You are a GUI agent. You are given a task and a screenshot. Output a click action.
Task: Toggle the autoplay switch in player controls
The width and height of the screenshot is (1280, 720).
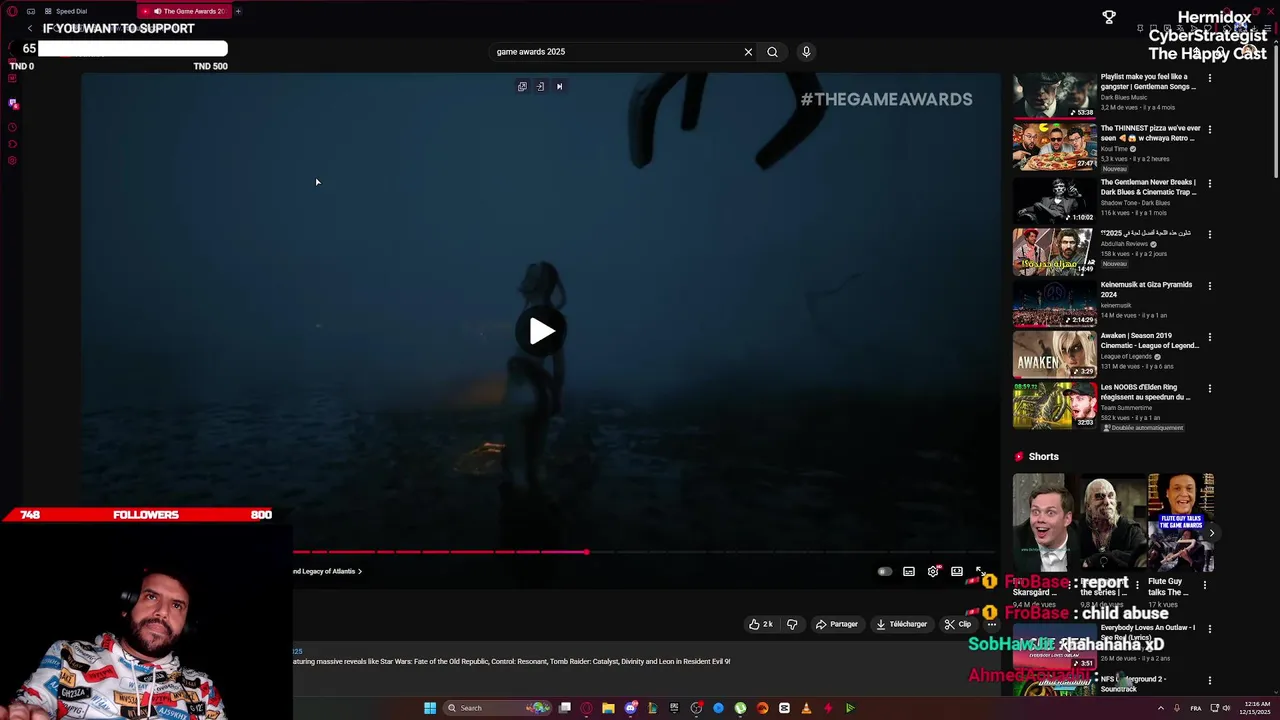884,572
